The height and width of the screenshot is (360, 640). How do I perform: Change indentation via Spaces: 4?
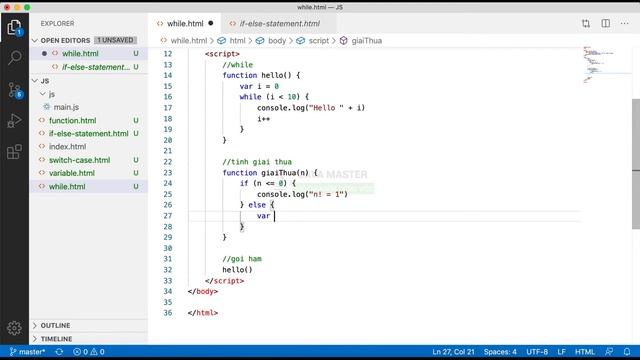pyautogui.click(x=500, y=352)
